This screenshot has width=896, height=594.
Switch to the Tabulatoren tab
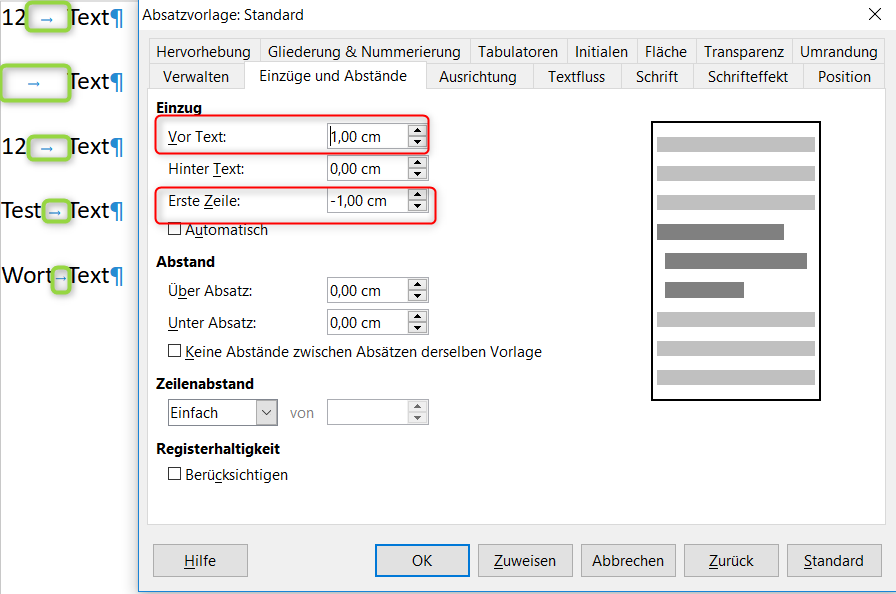(518, 52)
